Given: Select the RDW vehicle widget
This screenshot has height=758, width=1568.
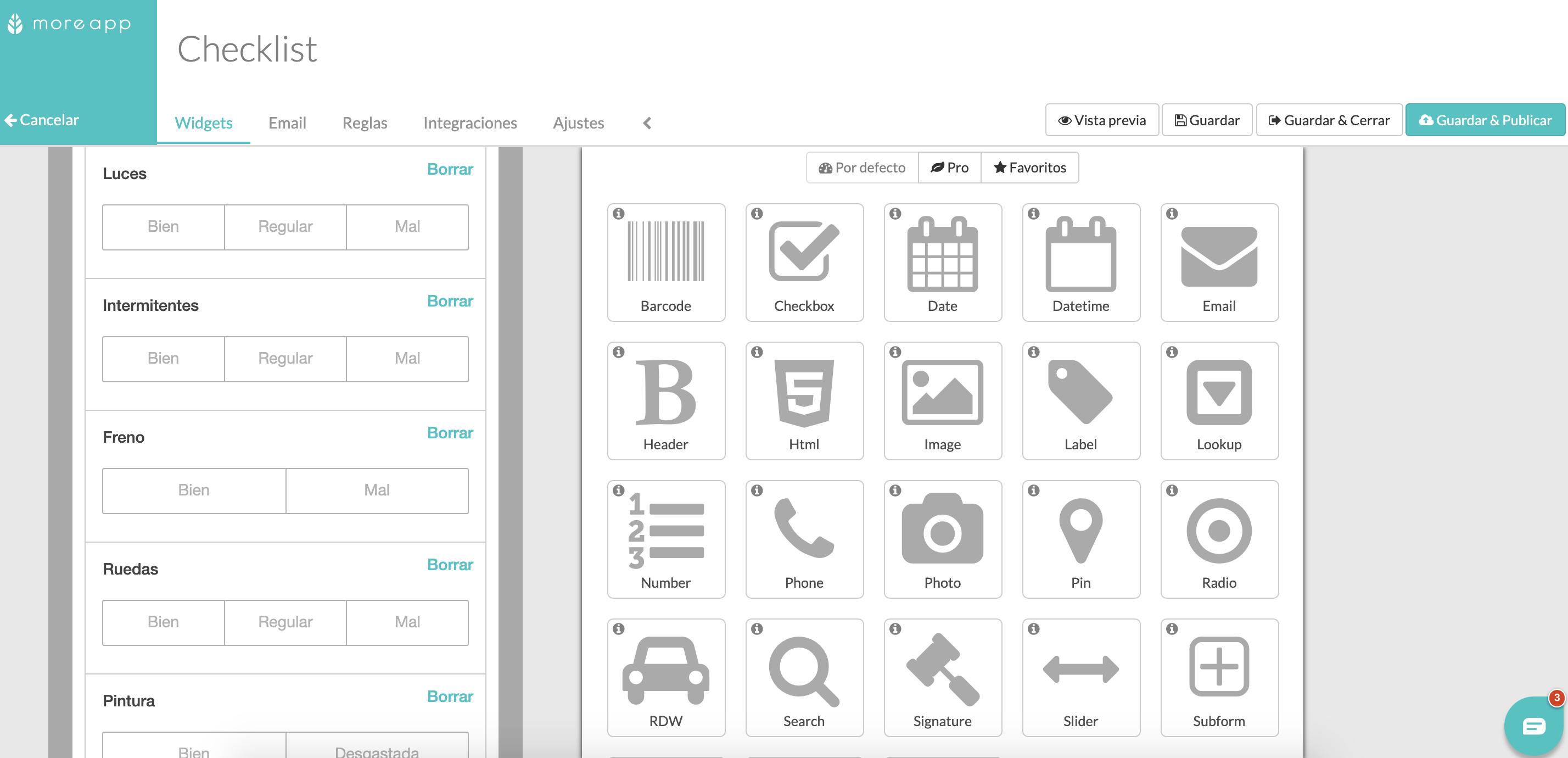Looking at the screenshot, I should (x=666, y=676).
